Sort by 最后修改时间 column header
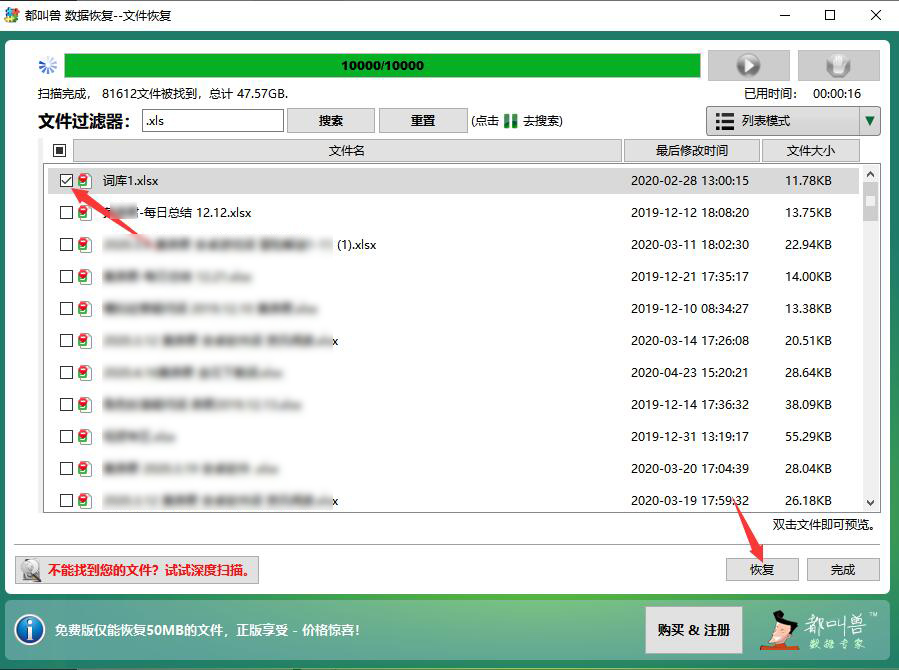Screen dimensions: 899x670 click(x=691, y=151)
